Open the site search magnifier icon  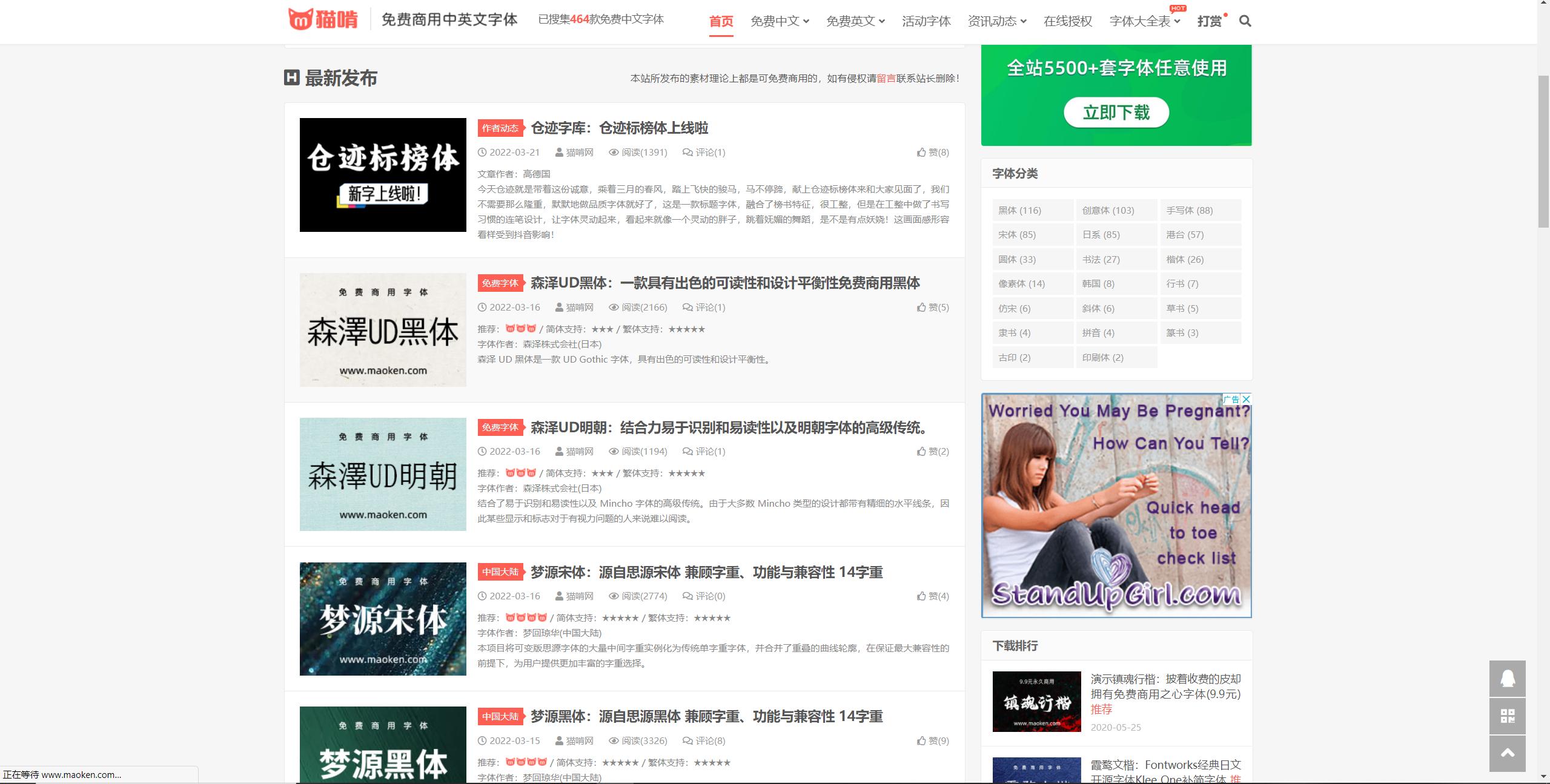click(x=1245, y=21)
